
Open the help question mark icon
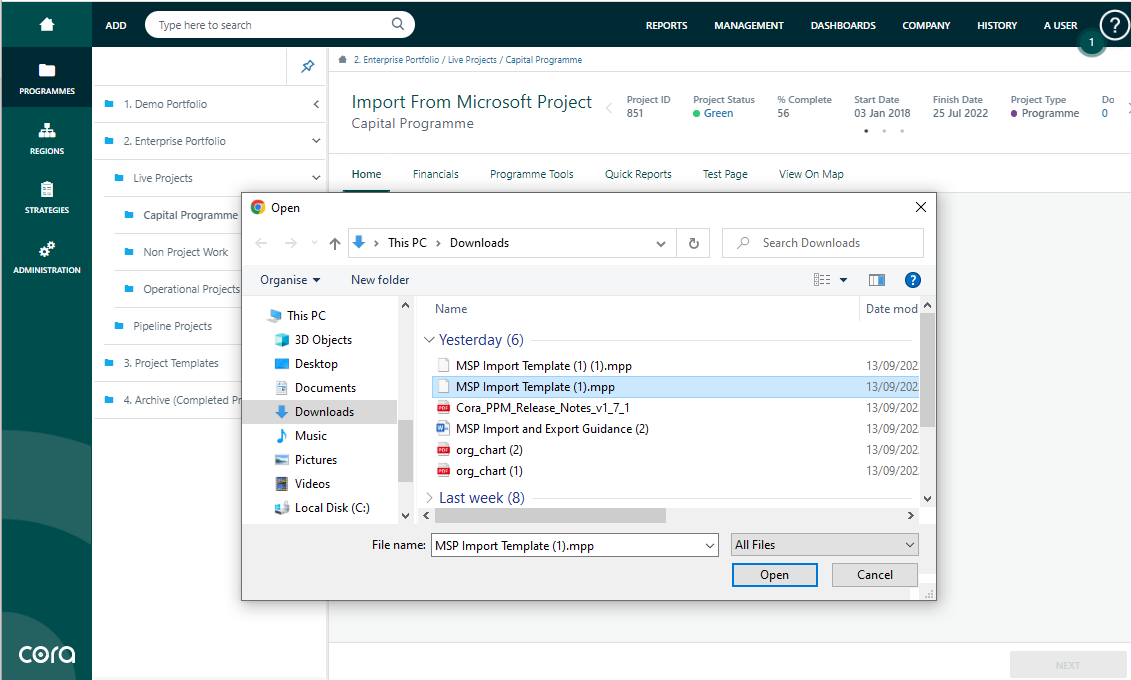click(x=1114, y=25)
